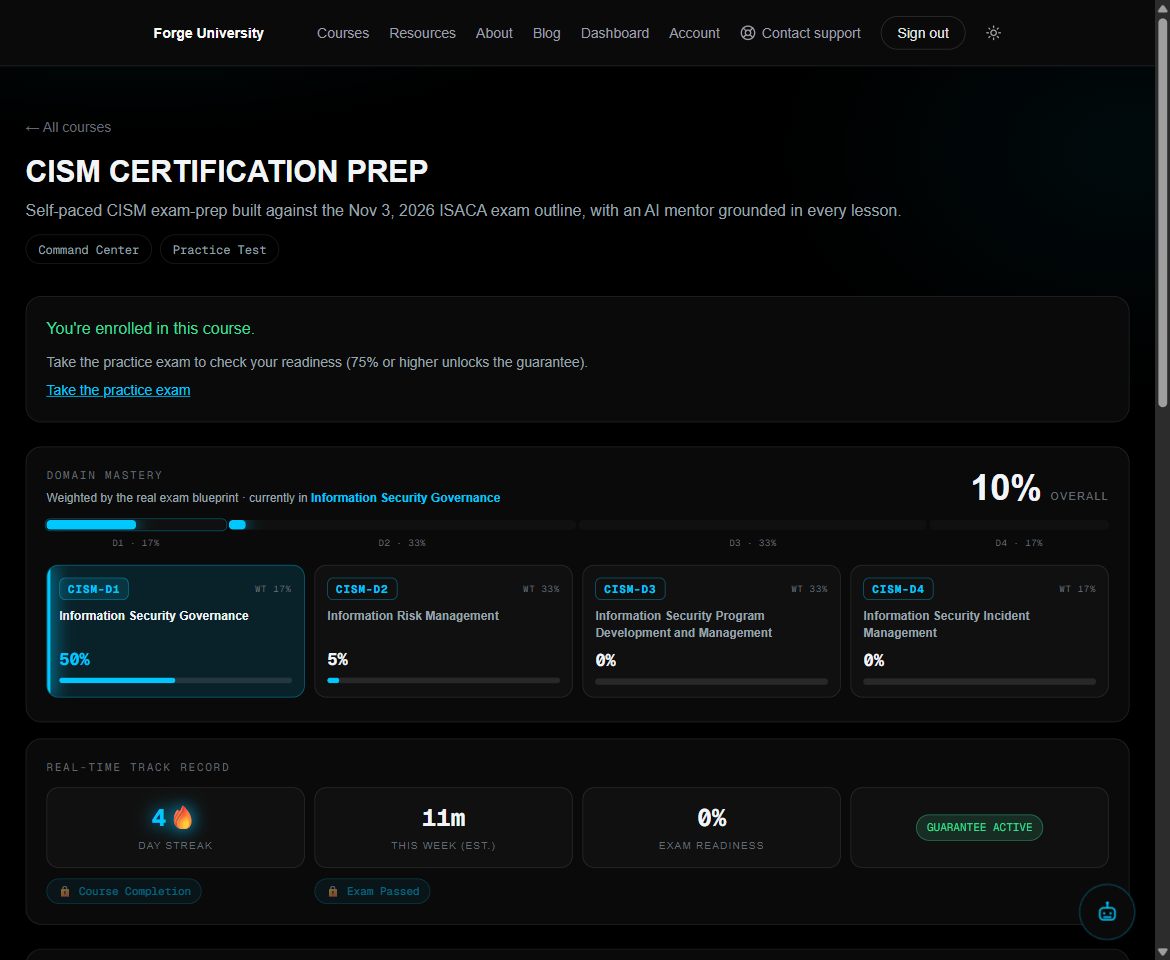This screenshot has width=1170, height=960.
Task: Open the Dashboard nav item
Action: coord(615,34)
